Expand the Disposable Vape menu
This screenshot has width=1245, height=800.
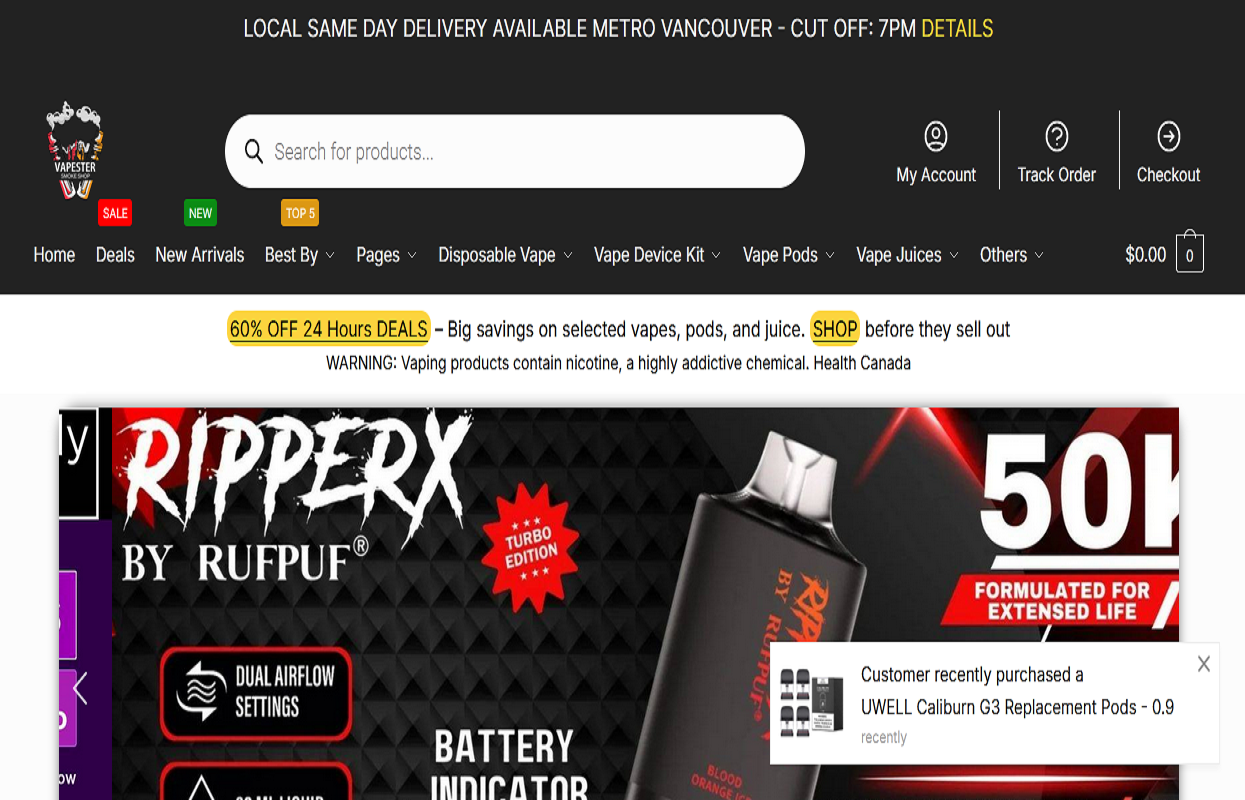pyautogui.click(x=506, y=255)
